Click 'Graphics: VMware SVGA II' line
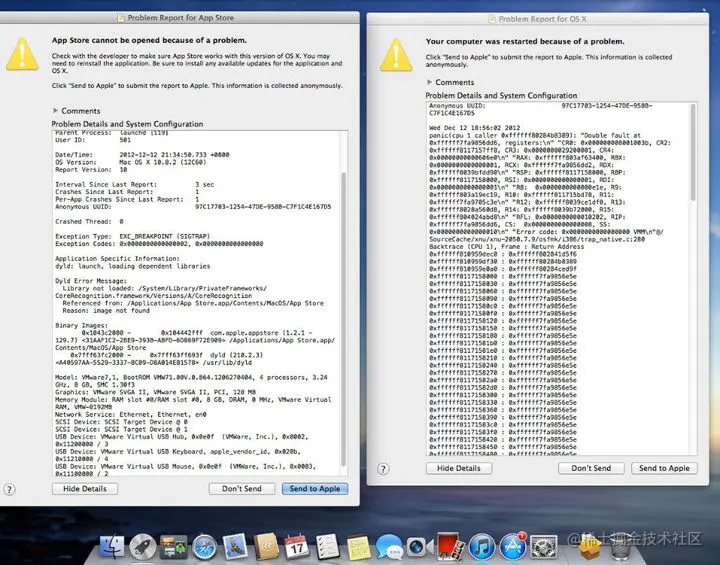This screenshot has width=720, height=565. pyautogui.click(x=155, y=392)
